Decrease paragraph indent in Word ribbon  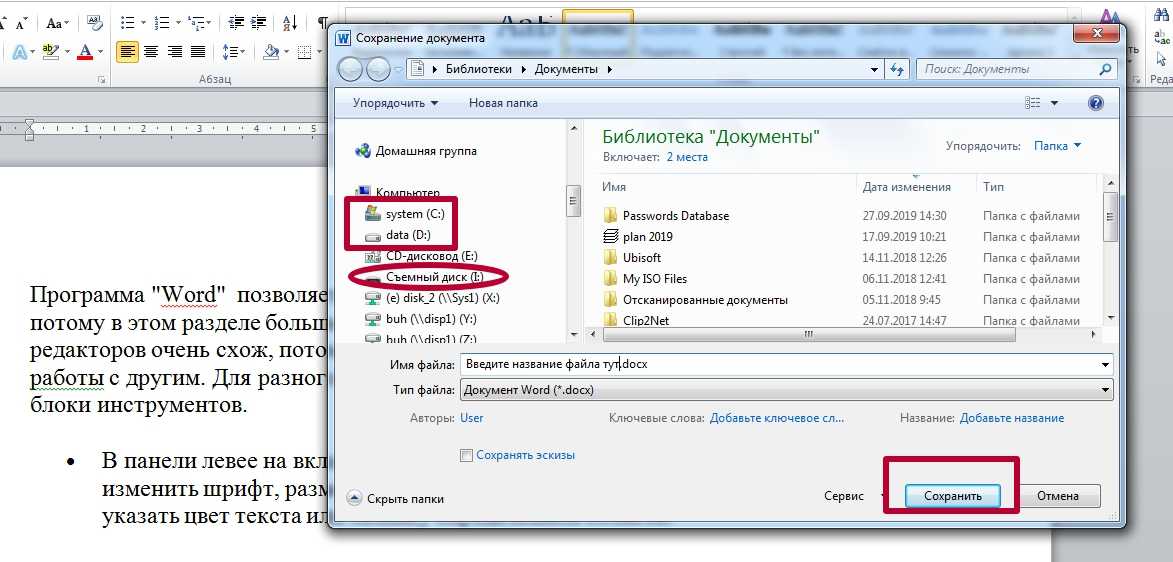click(236, 22)
